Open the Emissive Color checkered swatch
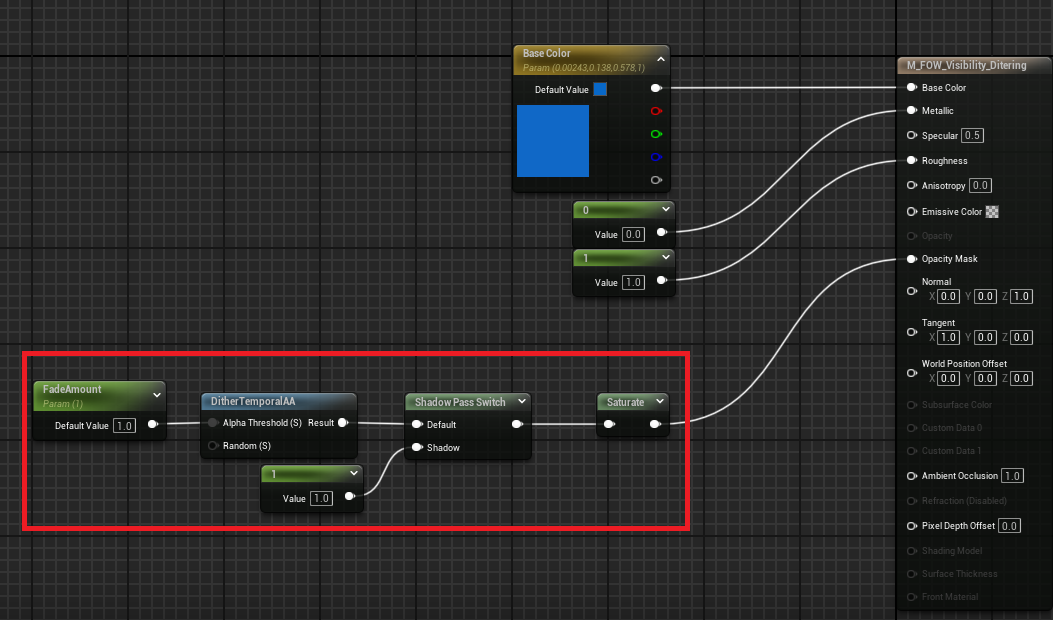The width and height of the screenshot is (1053, 620). [x=992, y=212]
